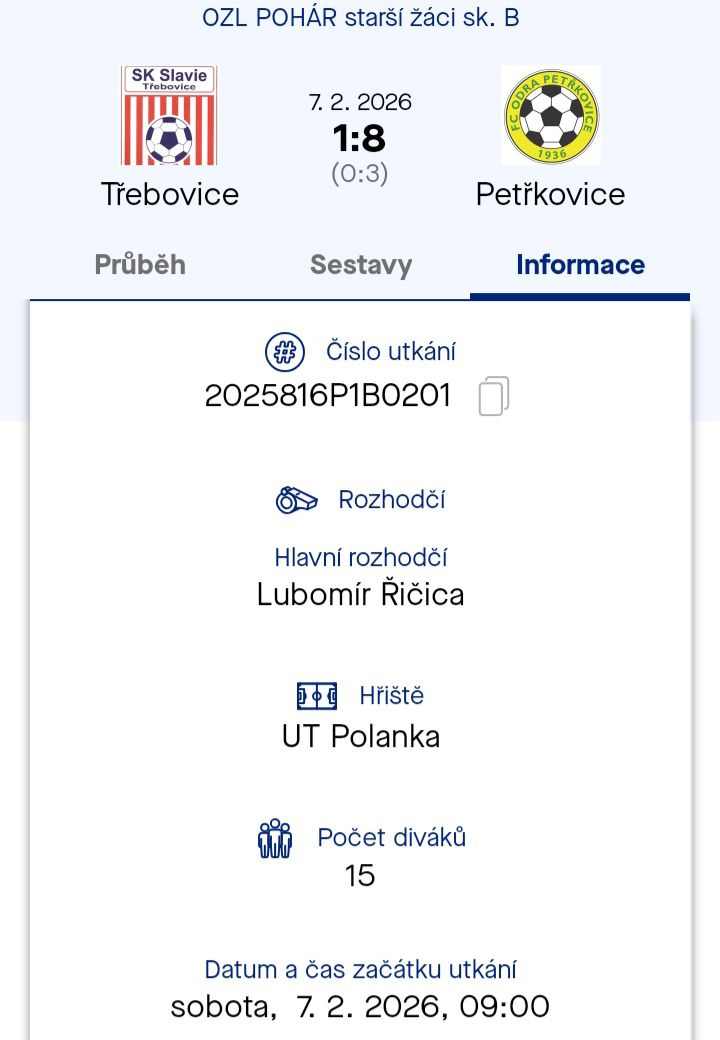Copy the match number with copy icon
The image size is (720, 1040).
pos(494,396)
